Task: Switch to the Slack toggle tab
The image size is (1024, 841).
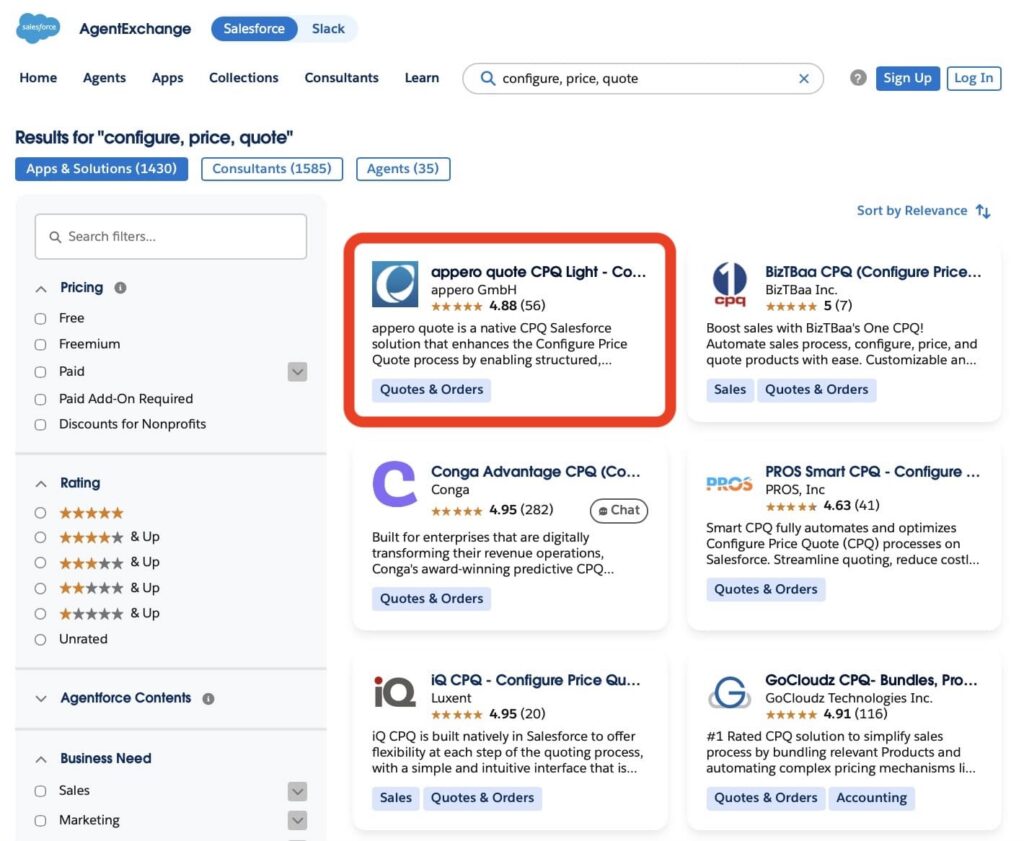Action: (328, 29)
